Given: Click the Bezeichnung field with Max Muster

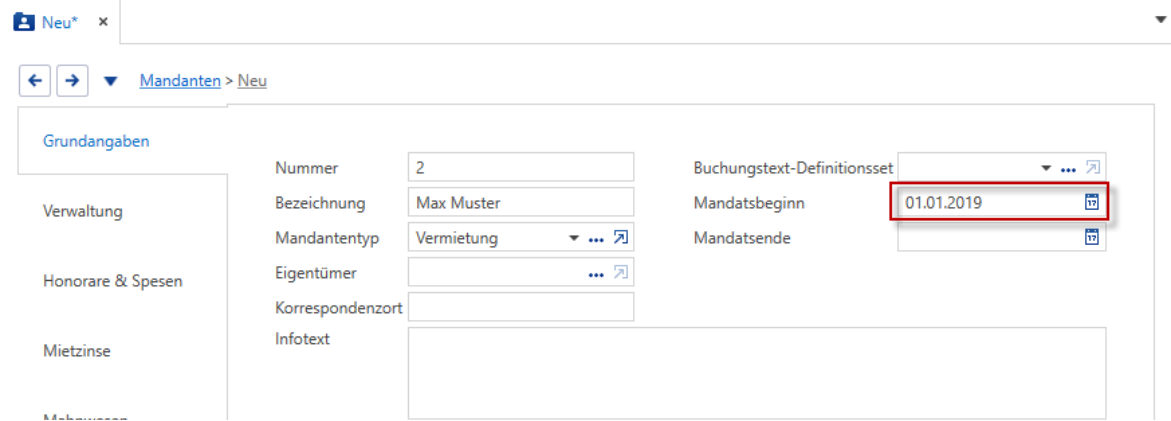Looking at the screenshot, I should click(521, 202).
